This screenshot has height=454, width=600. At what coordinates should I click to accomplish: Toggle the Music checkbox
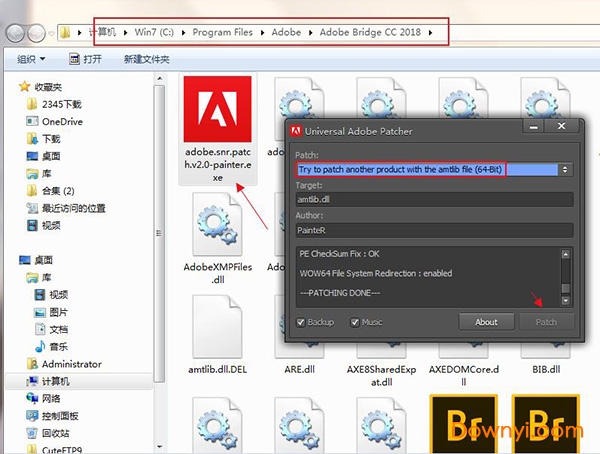[x=356, y=322]
